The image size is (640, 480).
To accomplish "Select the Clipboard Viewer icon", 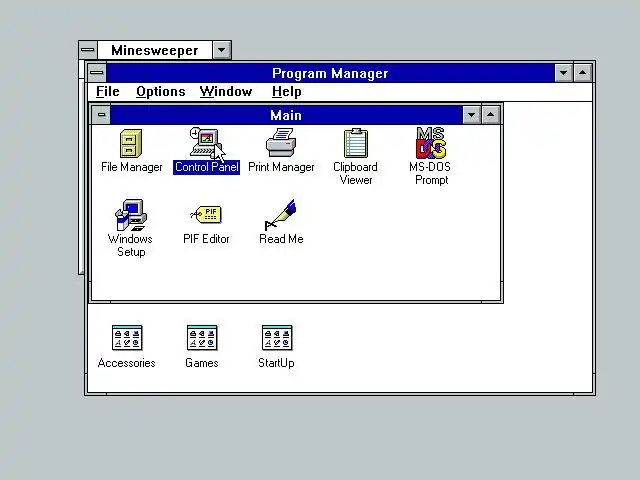I will point(356,143).
